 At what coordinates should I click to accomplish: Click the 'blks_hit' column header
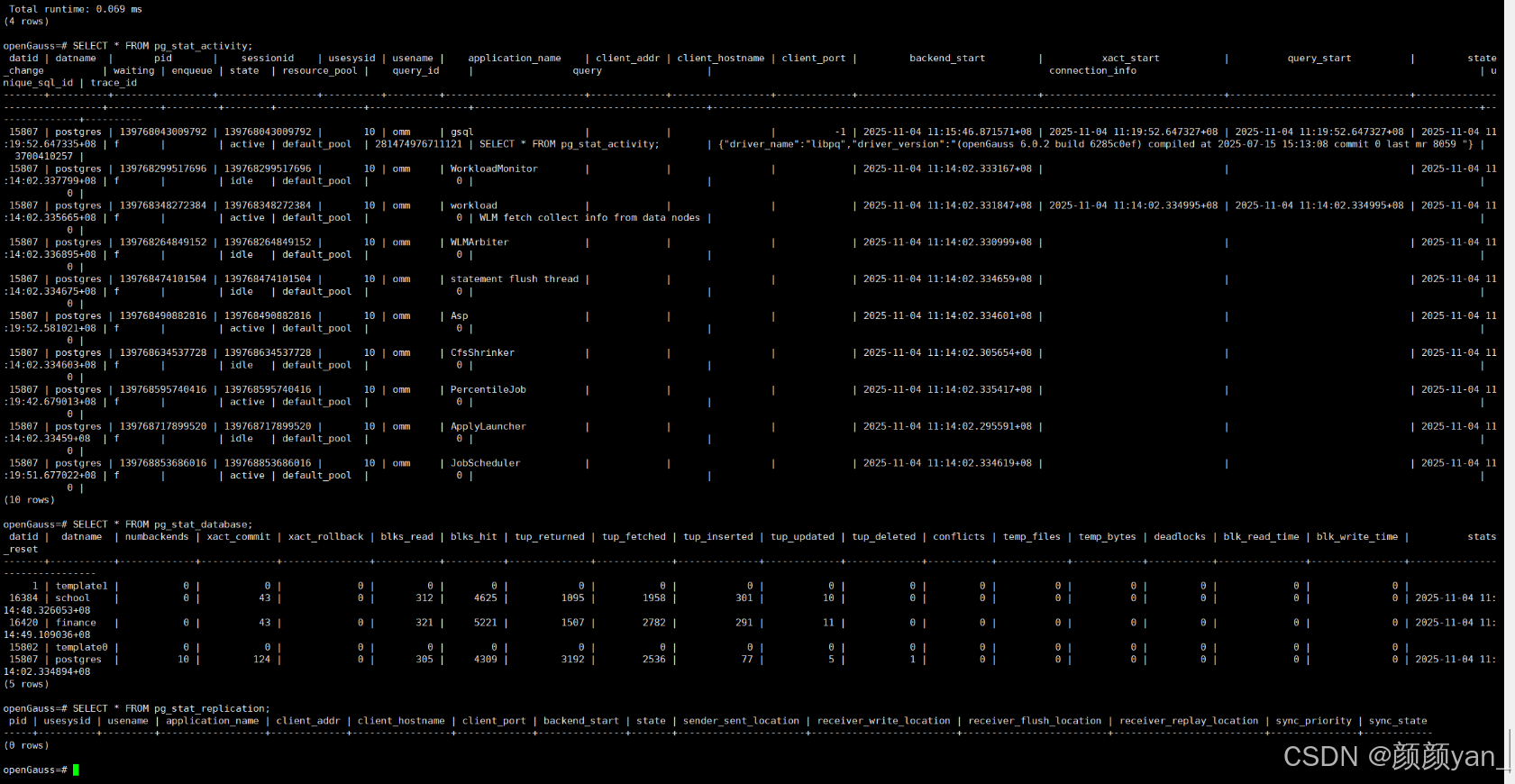coord(474,537)
